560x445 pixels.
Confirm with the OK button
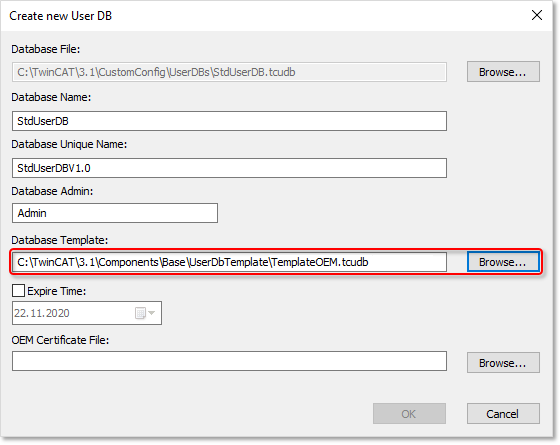409,414
